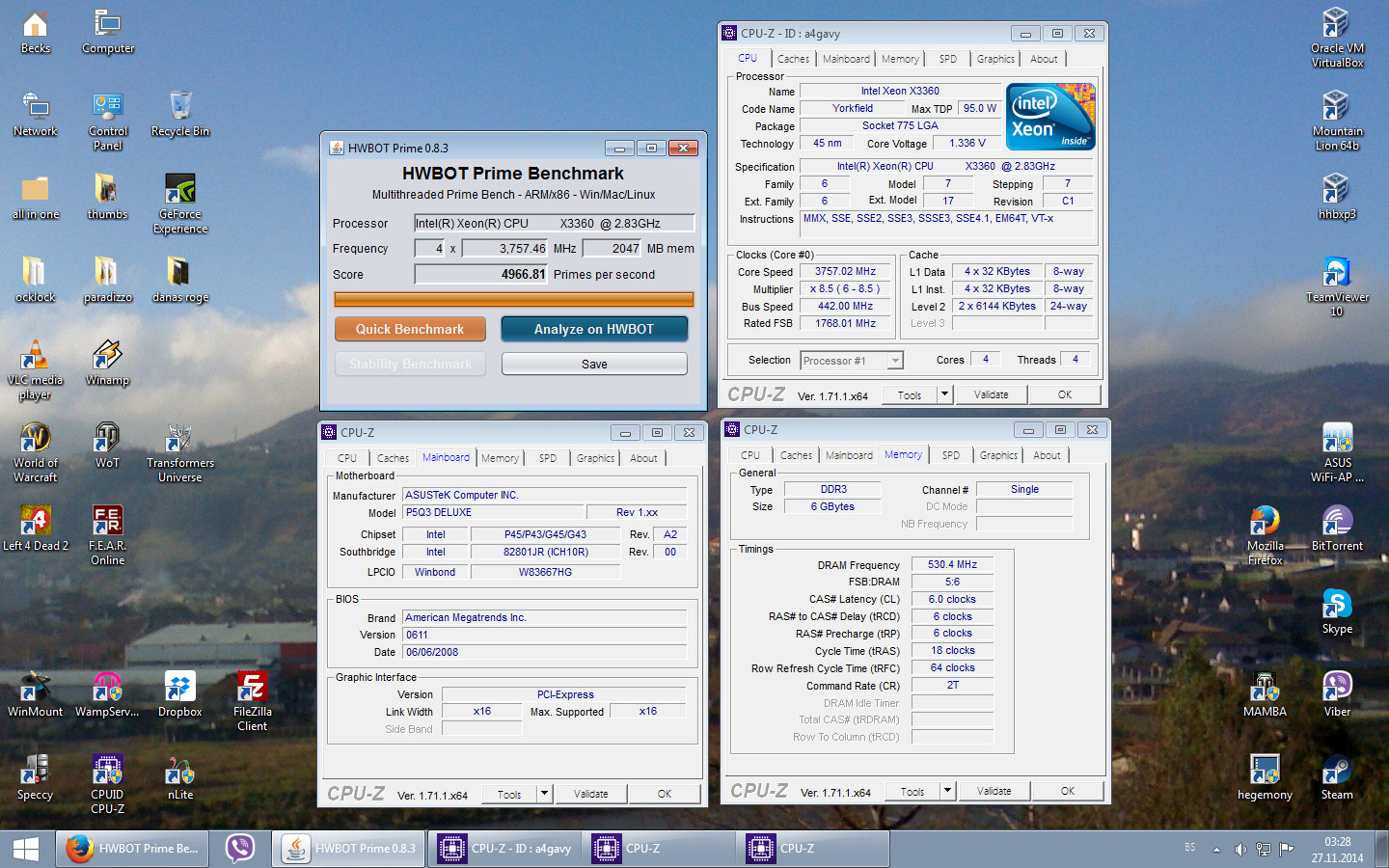1389x868 pixels.
Task: Launch VLC media player icon
Action: pos(36,370)
